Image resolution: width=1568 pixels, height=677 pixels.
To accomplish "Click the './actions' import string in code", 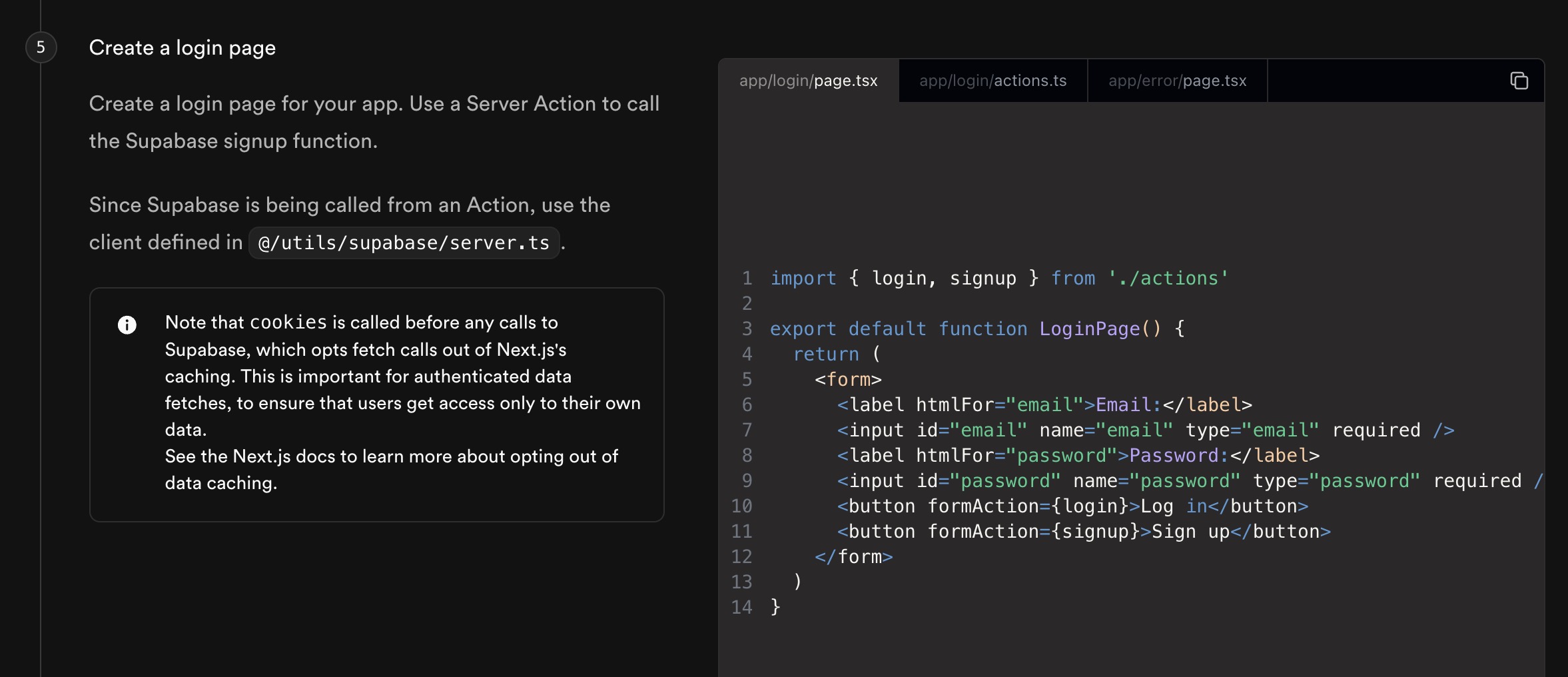I will coord(1168,278).
